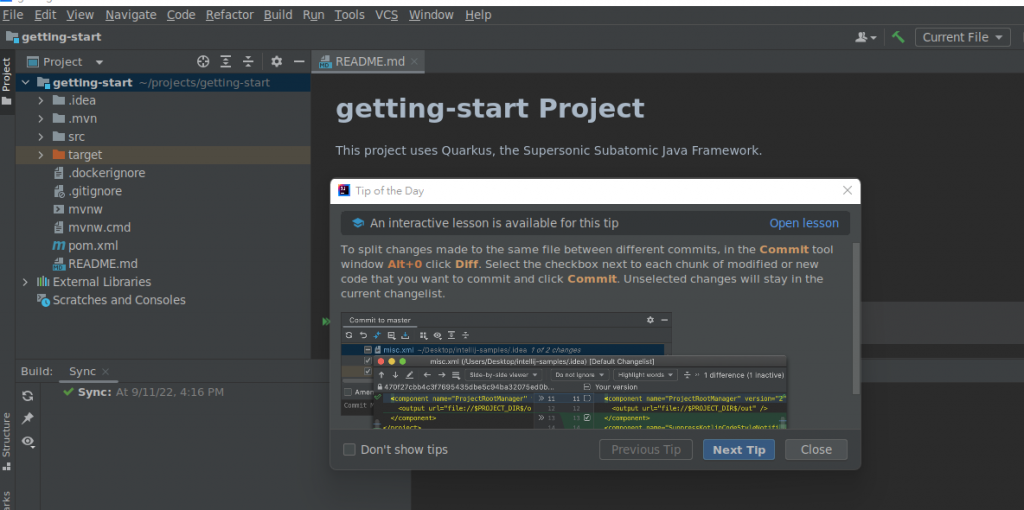Open the Project view dropdown
The height and width of the screenshot is (510, 1024).
pos(99,62)
